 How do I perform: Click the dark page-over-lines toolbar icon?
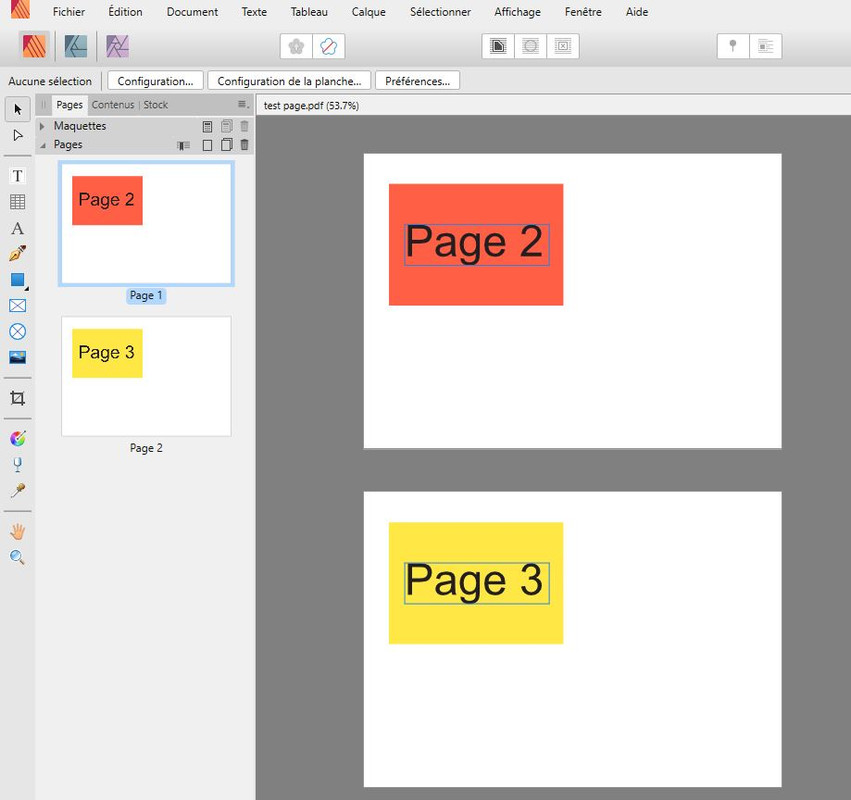coord(498,46)
